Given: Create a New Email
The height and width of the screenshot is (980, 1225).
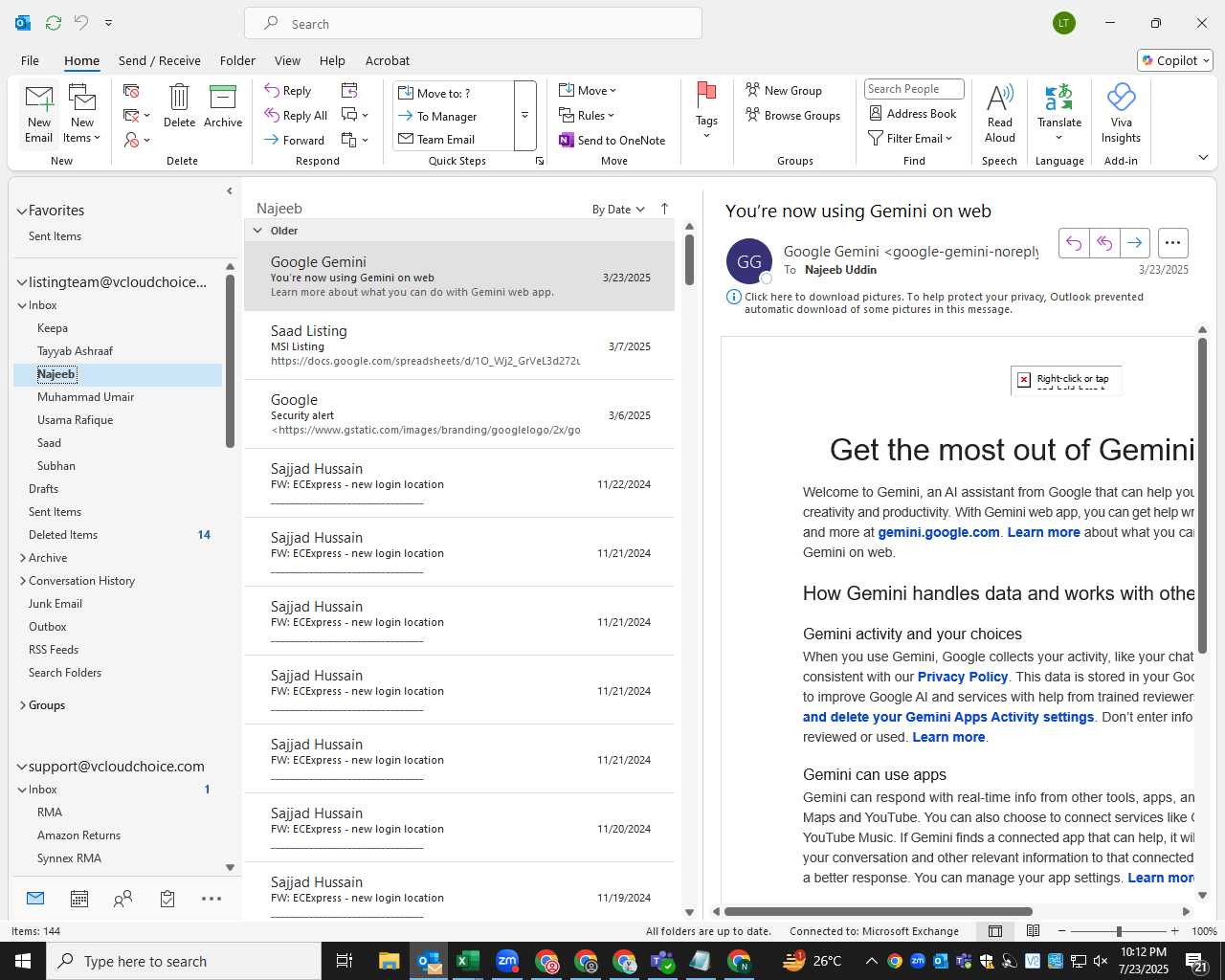Looking at the screenshot, I should (x=38, y=114).
